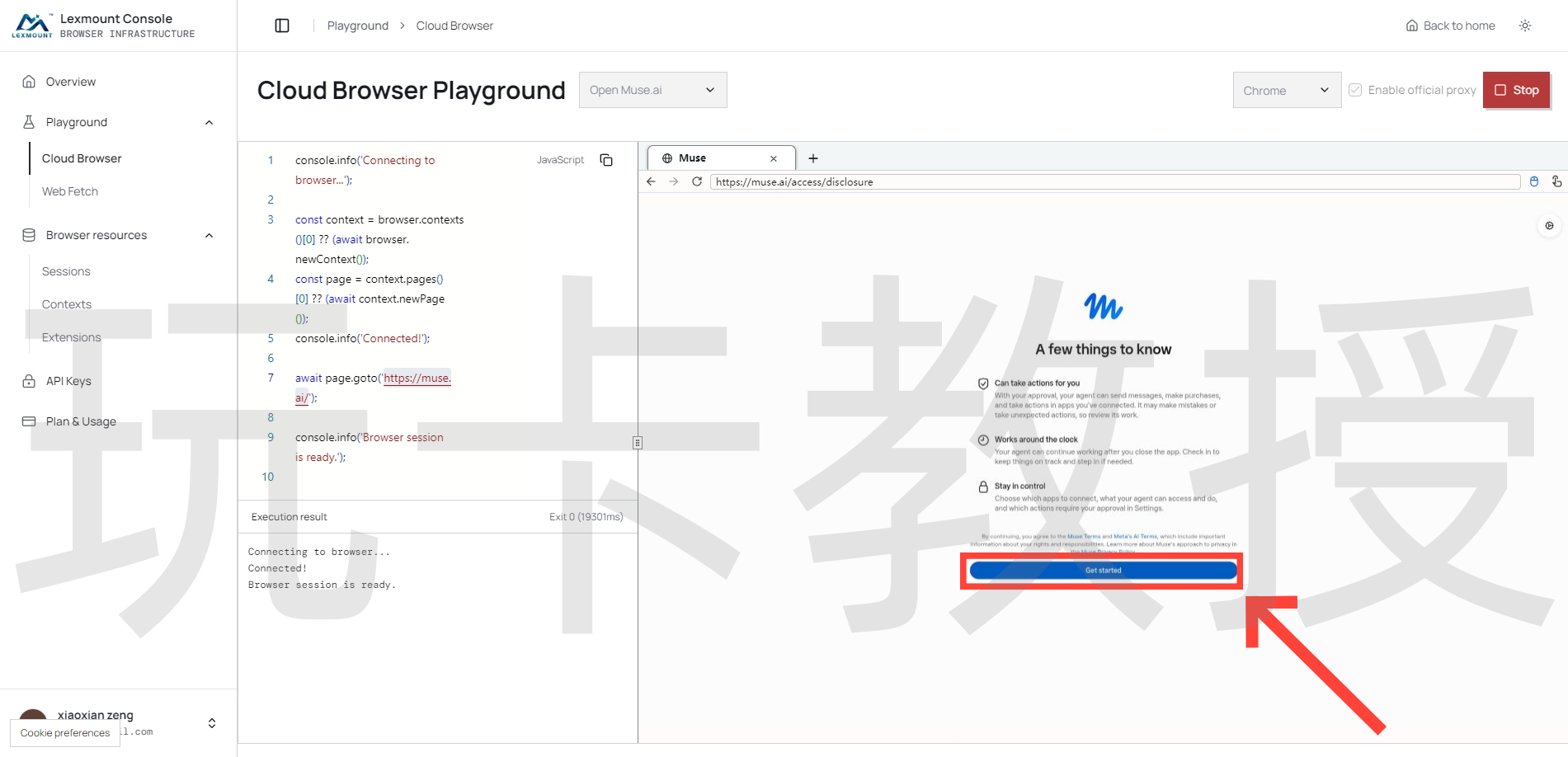Select Cloud Browser in sidebar
This screenshot has height=757, width=1568.
82,158
